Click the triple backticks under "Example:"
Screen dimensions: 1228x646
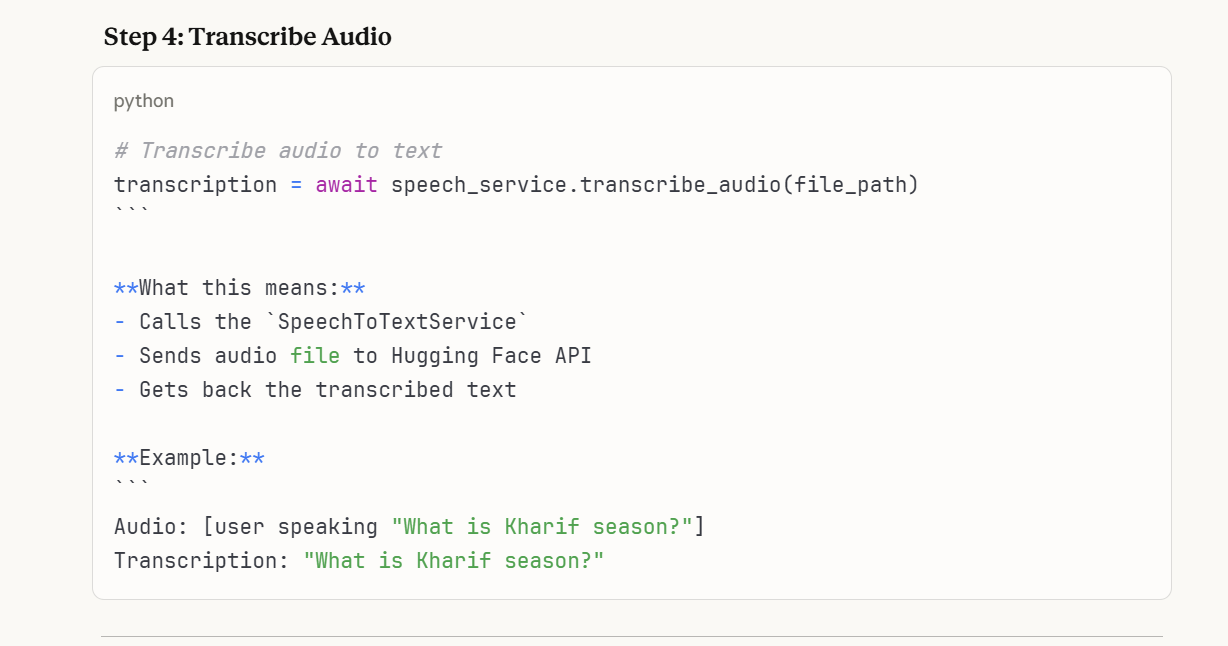tap(132, 486)
